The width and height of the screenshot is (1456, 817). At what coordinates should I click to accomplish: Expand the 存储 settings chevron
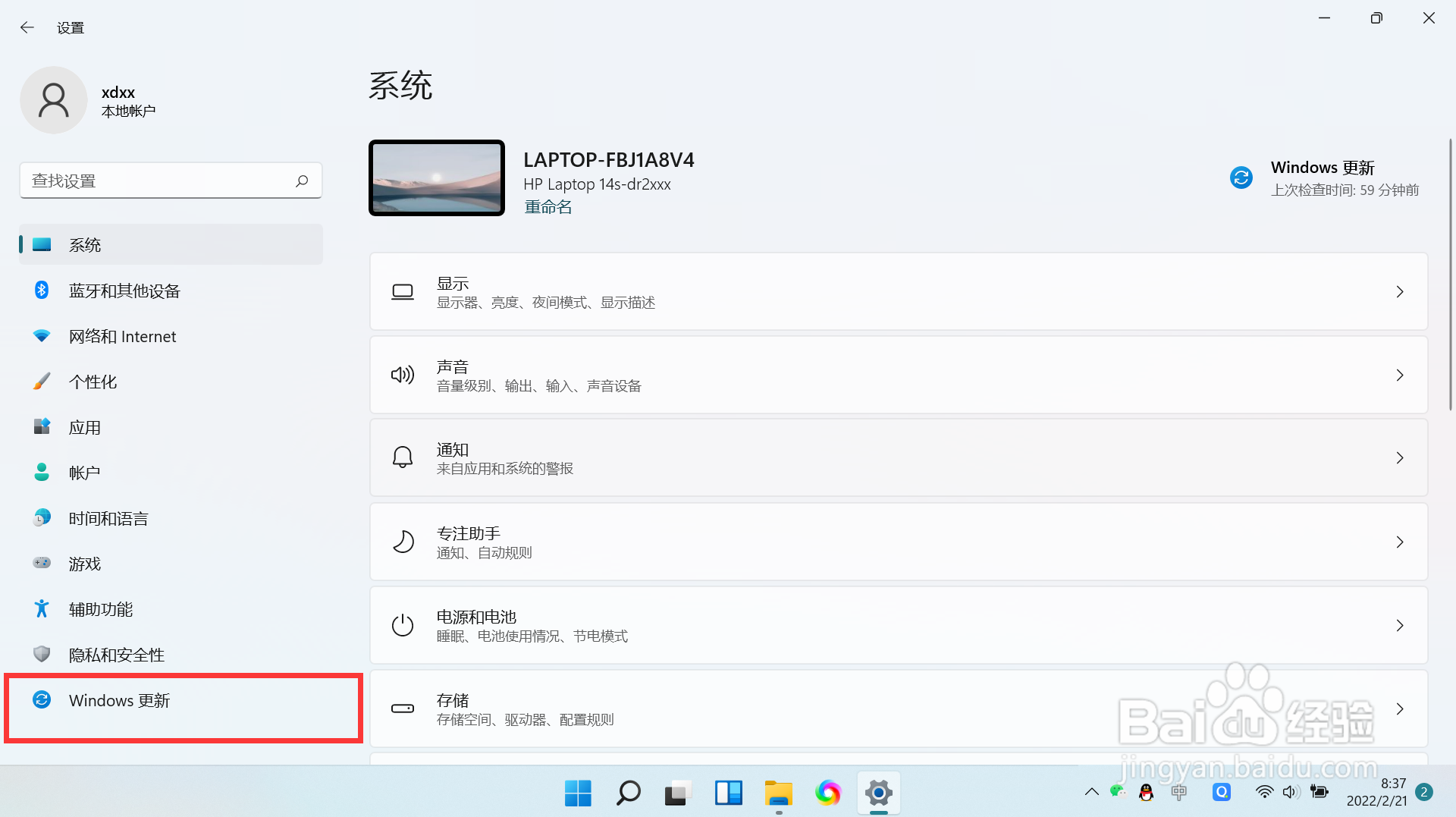1400,709
